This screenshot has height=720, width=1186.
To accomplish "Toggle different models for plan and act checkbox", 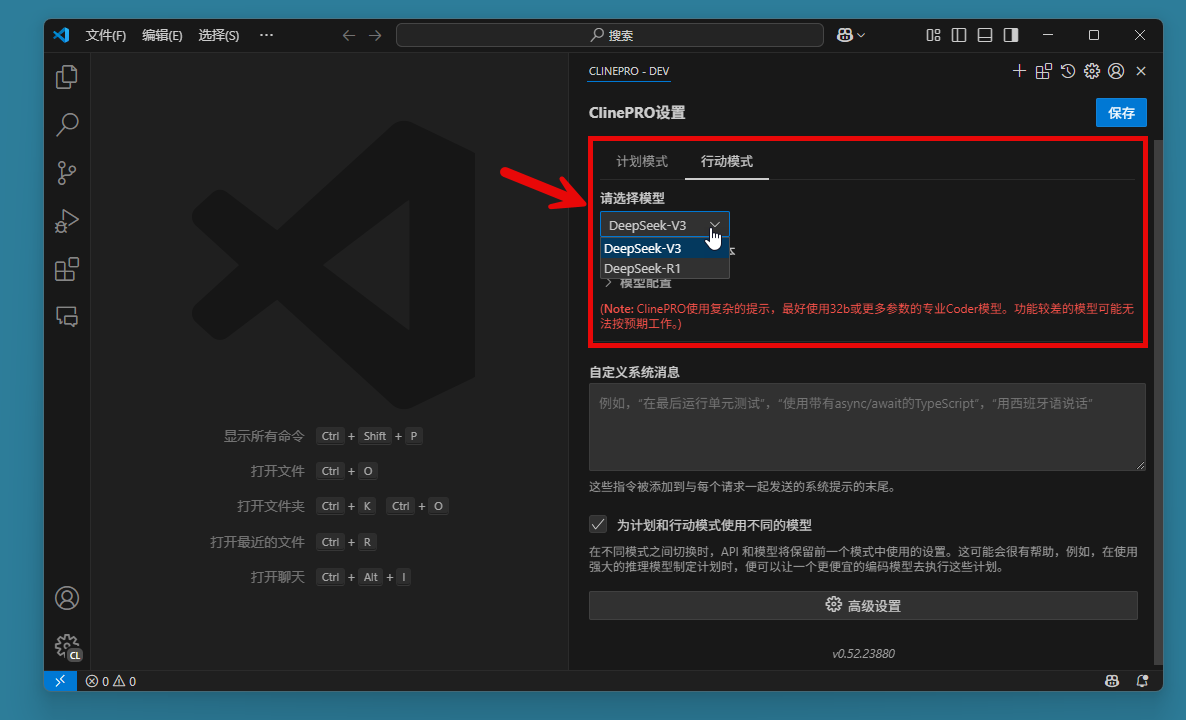I will pos(598,524).
